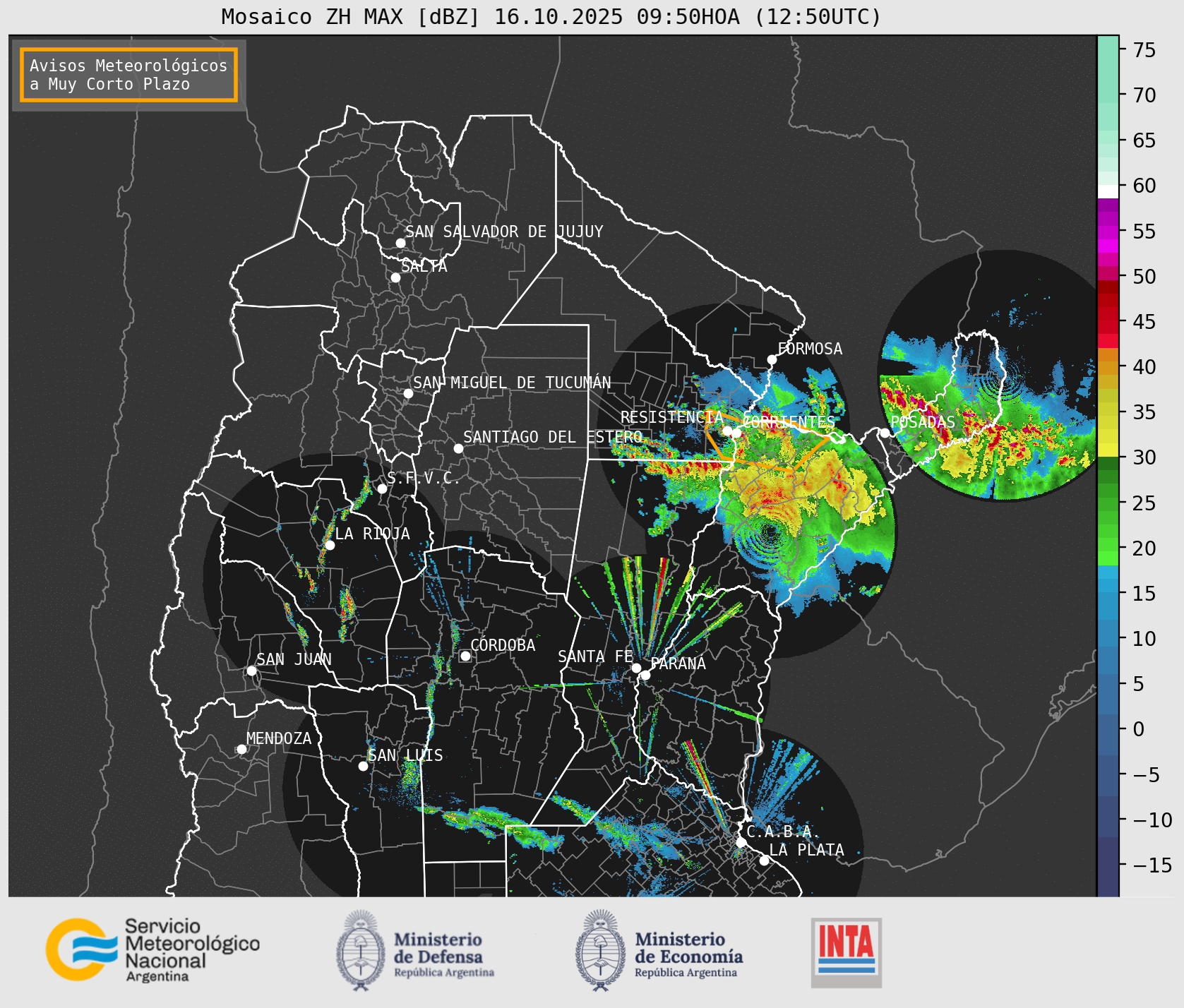Click the SAN SALVADOR DE JUJUY label
The width and height of the screenshot is (1184, 1008).
(504, 232)
